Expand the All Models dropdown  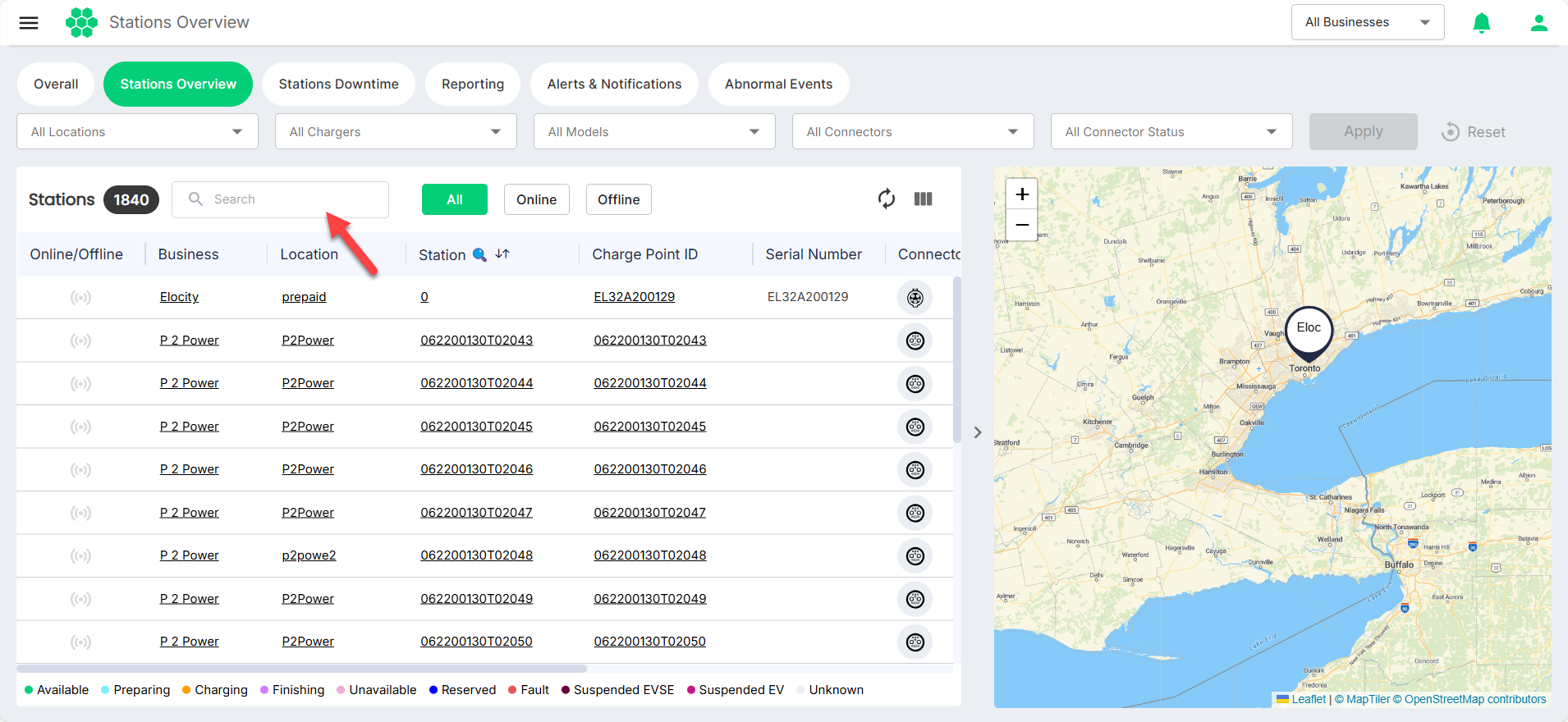point(654,131)
